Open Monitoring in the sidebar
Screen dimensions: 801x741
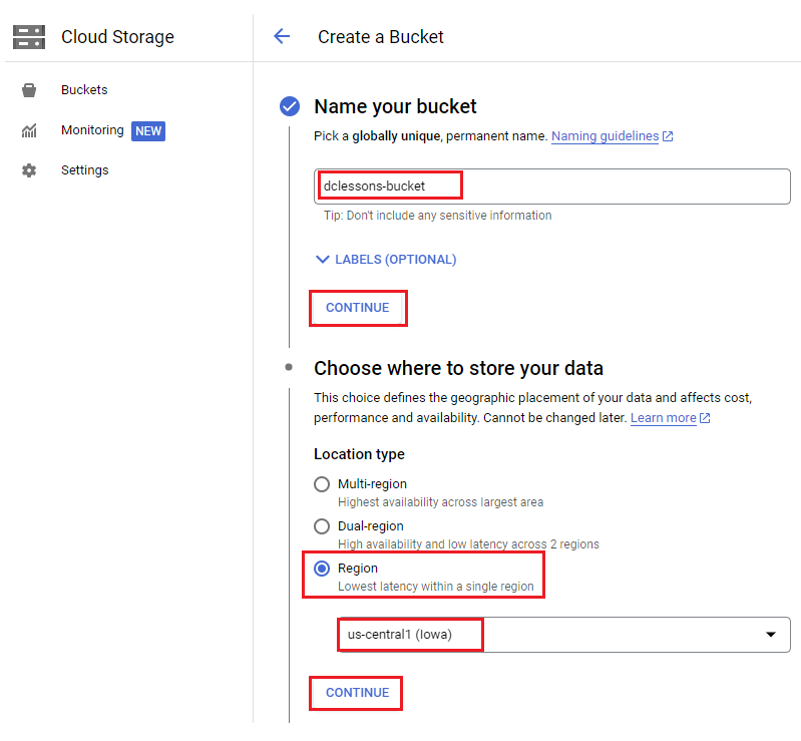pos(92,130)
